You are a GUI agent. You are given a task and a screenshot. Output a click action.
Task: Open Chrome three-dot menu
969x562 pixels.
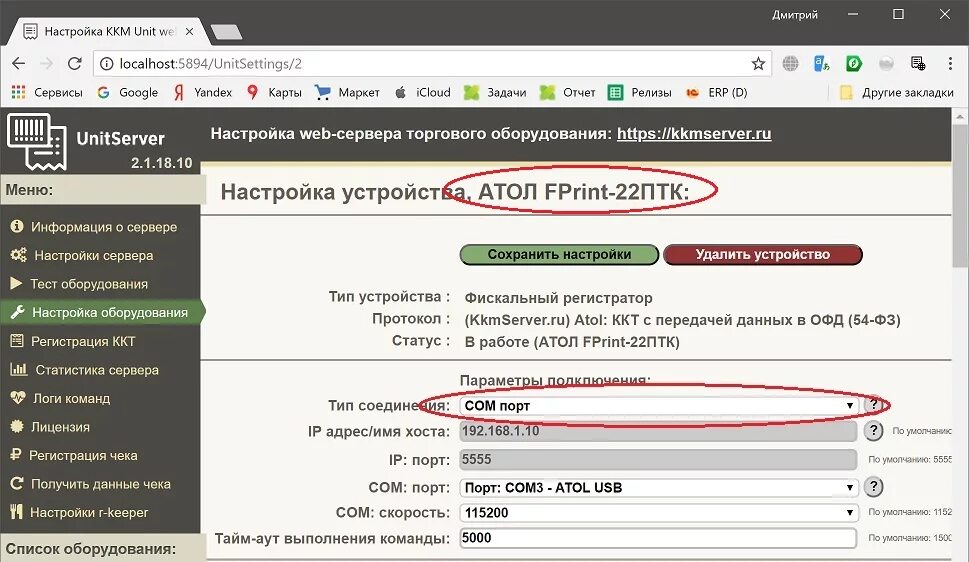pyautogui.click(x=950, y=63)
